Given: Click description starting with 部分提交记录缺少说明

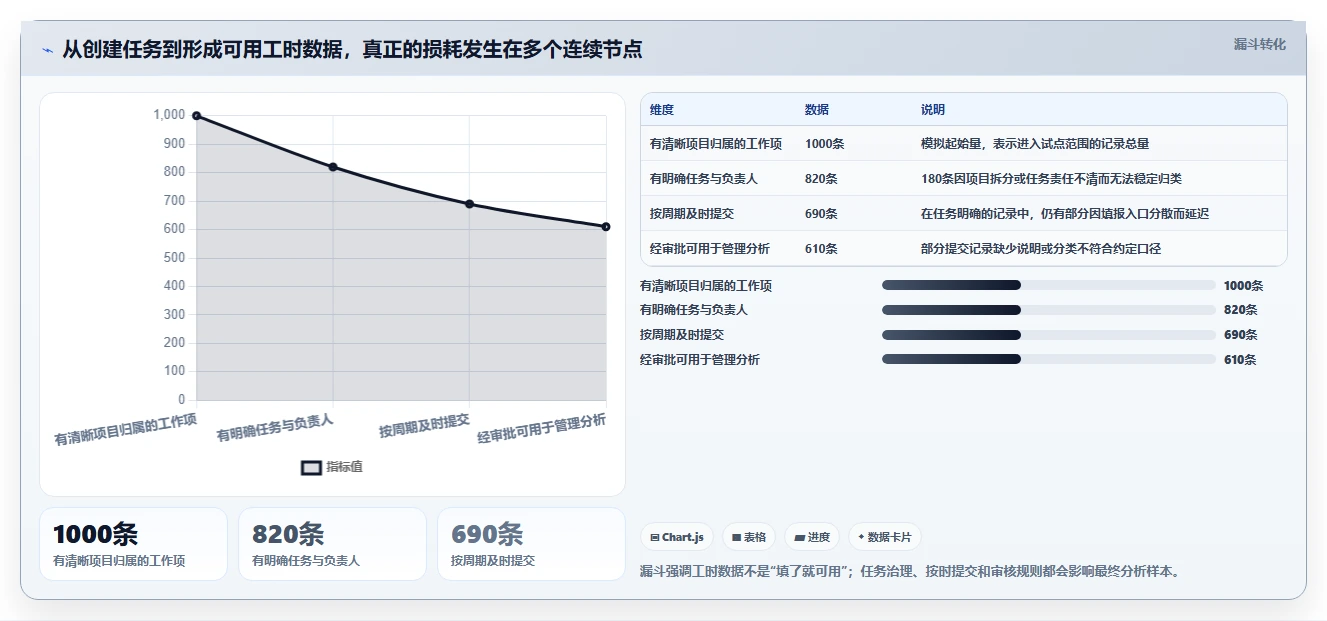Looking at the screenshot, I should click(x=1041, y=249).
